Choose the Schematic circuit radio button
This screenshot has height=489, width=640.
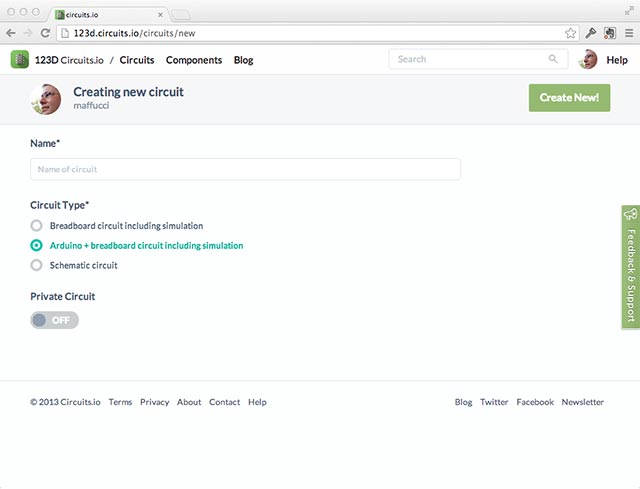[x=37, y=265]
